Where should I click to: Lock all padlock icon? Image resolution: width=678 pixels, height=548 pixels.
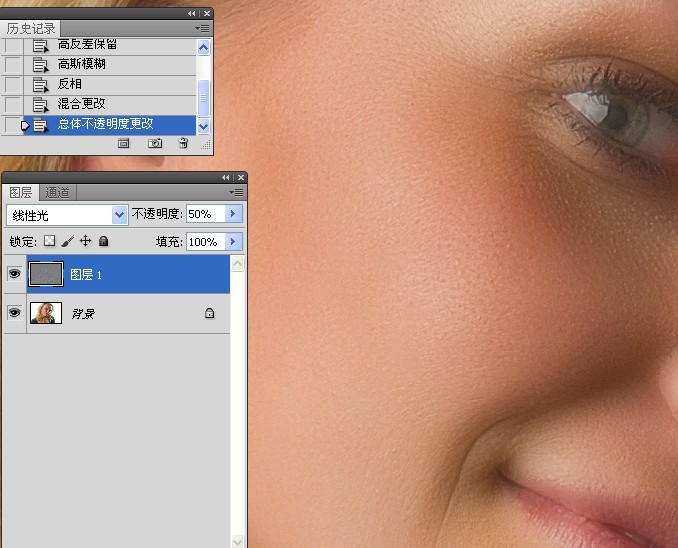coord(103,241)
